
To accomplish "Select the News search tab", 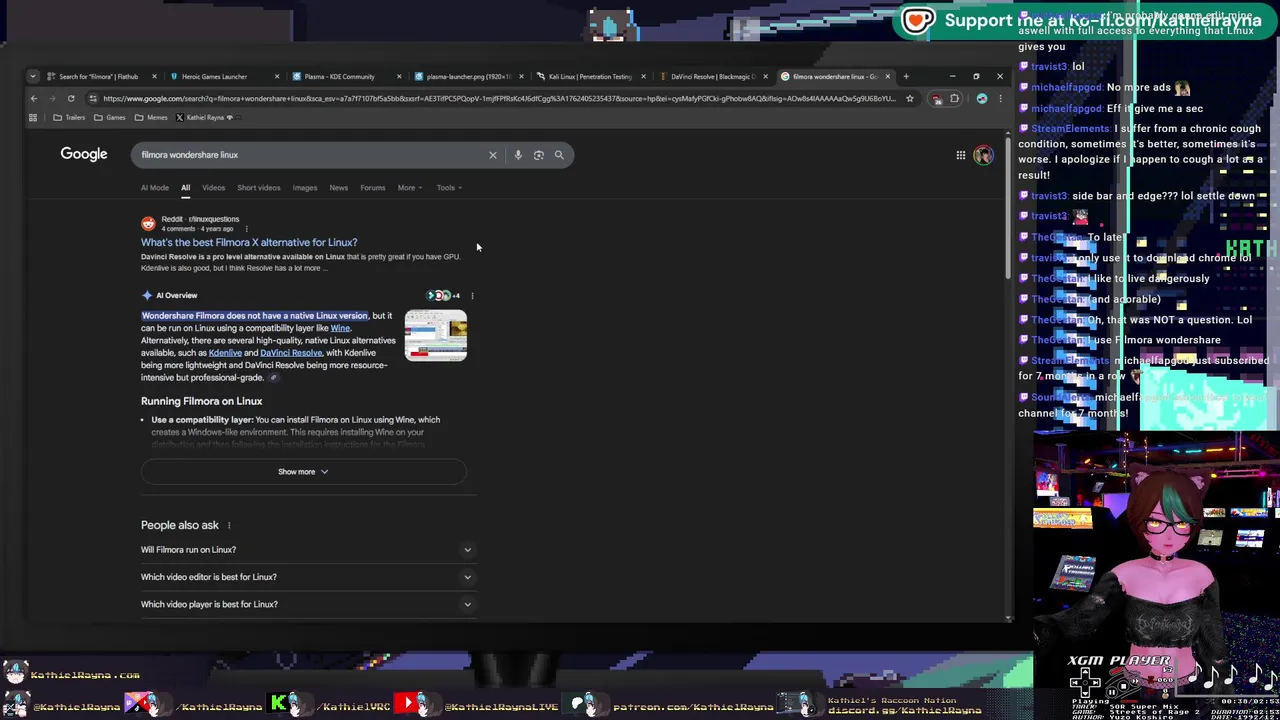I will click(x=339, y=188).
